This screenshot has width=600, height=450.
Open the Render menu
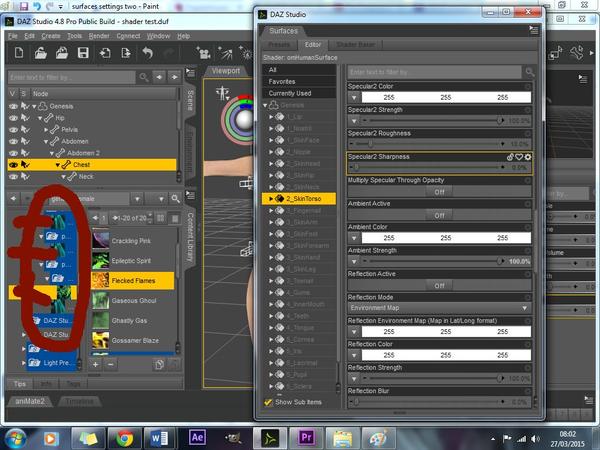pos(99,36)
